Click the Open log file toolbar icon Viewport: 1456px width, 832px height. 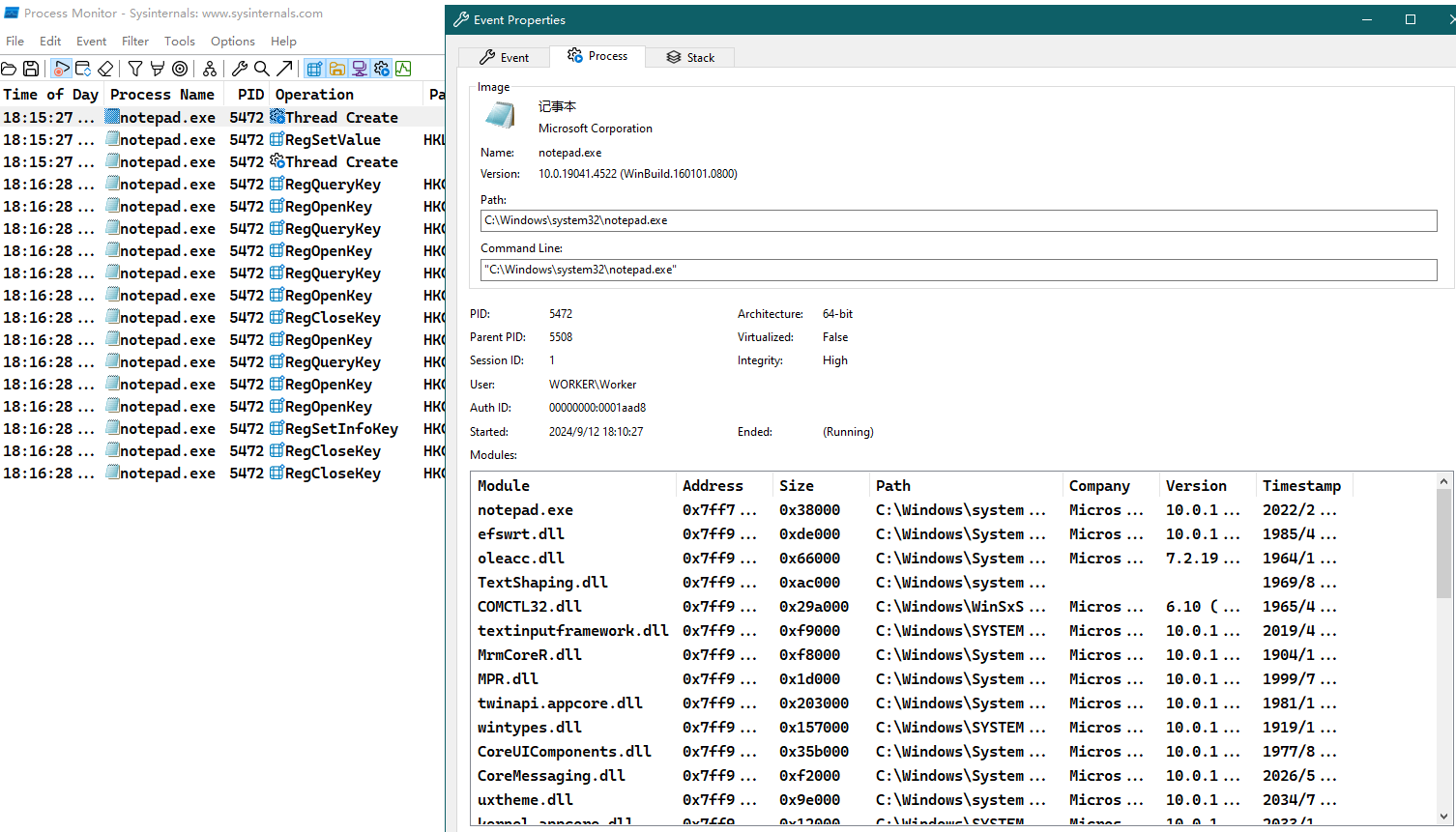coord(9,69)
